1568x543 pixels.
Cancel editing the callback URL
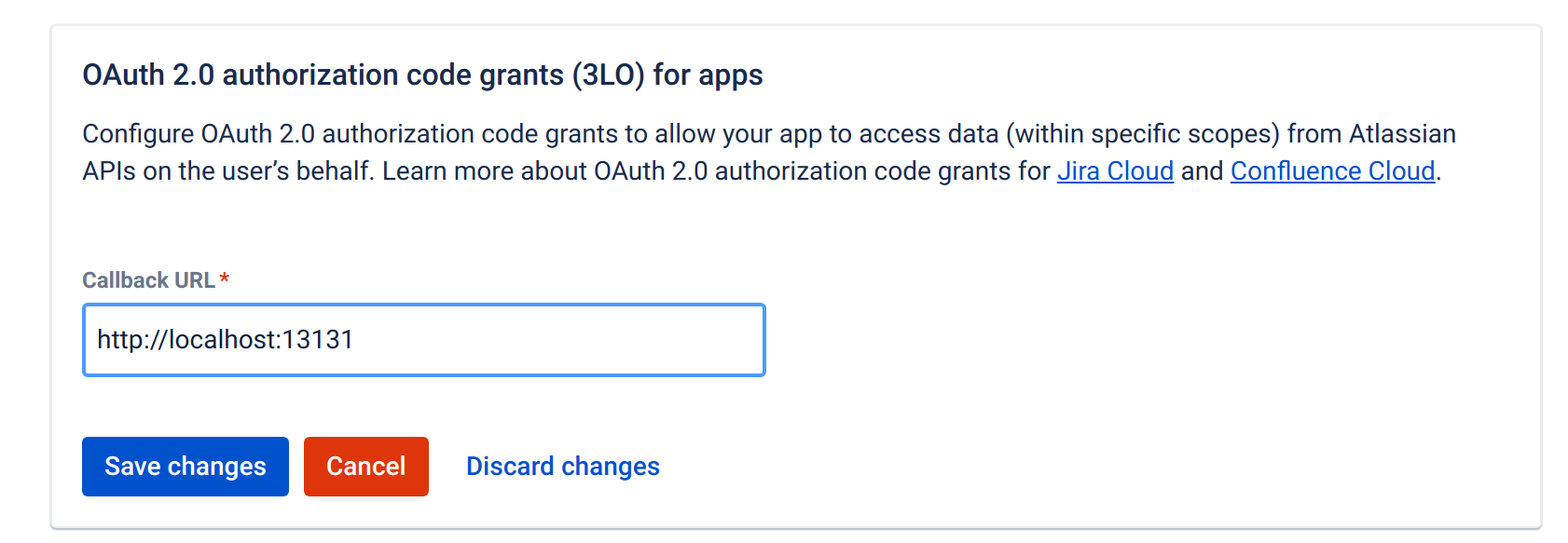pos(365,466)
